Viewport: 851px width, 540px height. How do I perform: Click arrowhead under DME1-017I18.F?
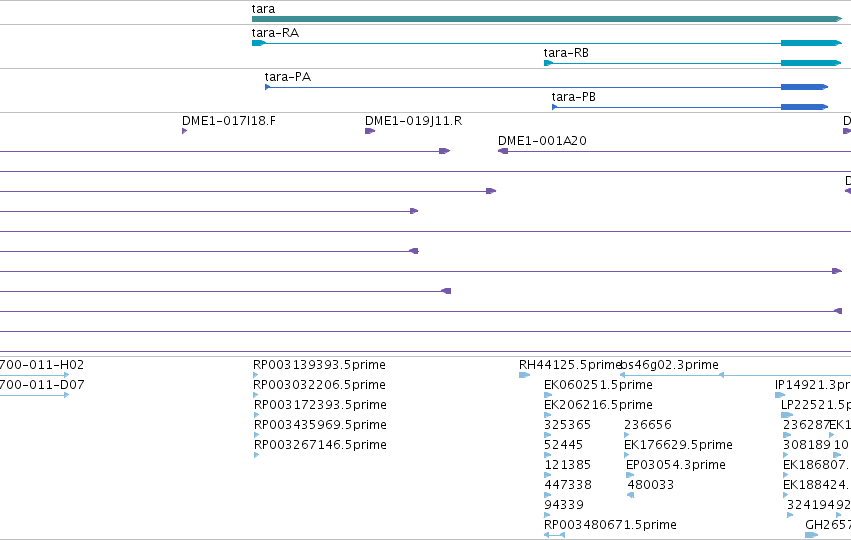tap(185, 131)
